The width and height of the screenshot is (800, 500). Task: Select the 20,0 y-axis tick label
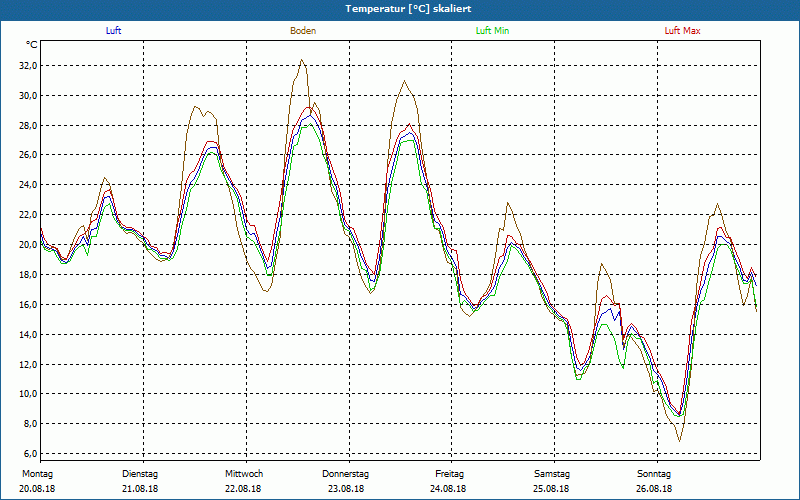click(x=28, y=245)
